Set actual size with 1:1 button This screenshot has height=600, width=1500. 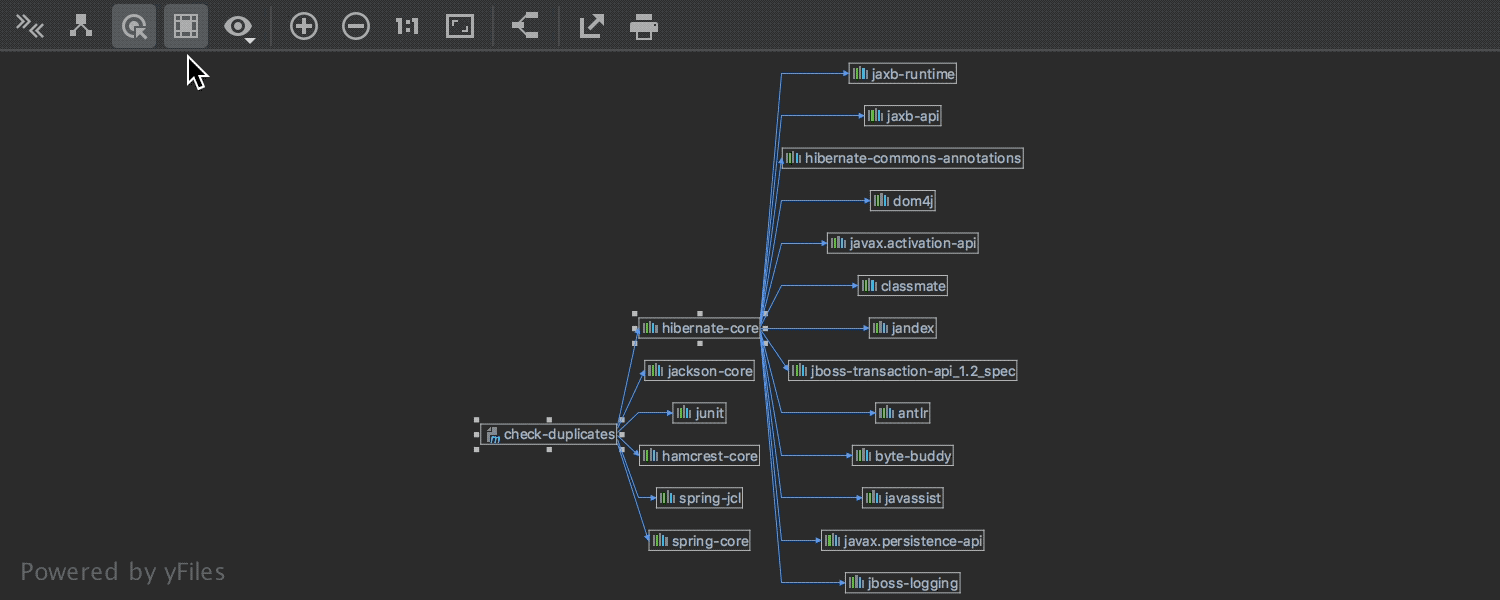click(407, 27)
